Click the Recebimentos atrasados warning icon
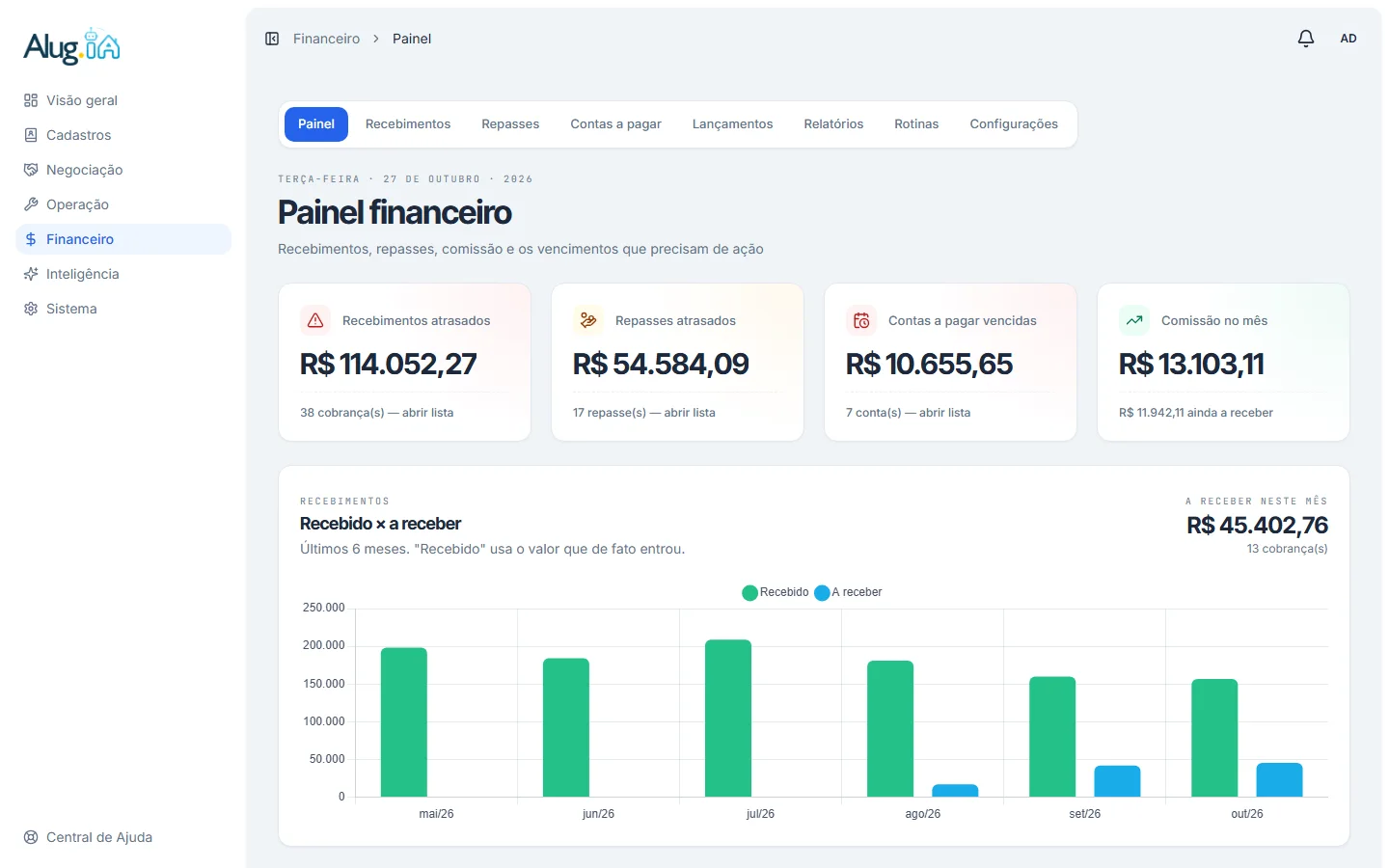The height and width of the screenshot is (868, 1389). (x=315, y=320)
